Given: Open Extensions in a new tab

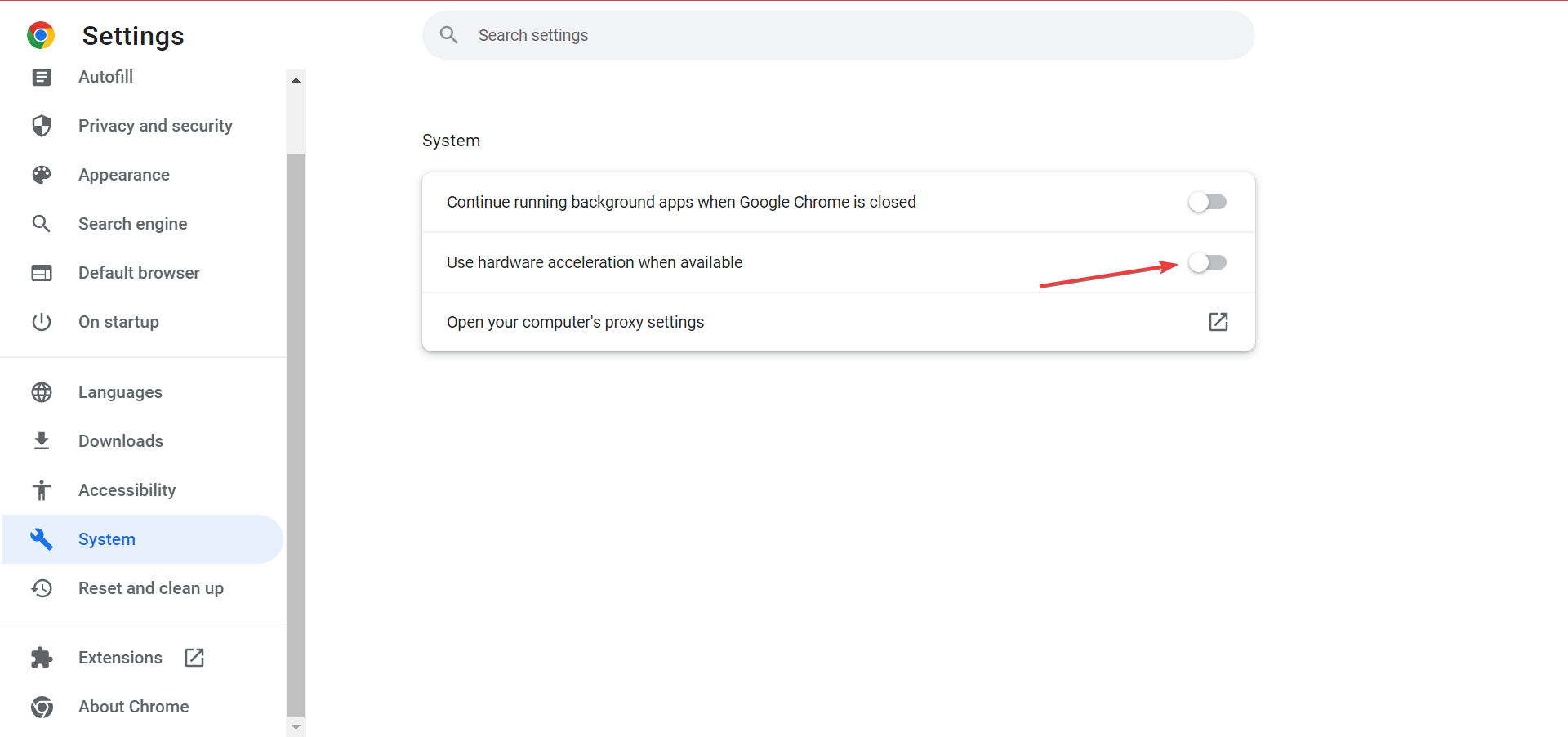Looking at the screenshot, I should pyautogui.click(x=194, y=657).
